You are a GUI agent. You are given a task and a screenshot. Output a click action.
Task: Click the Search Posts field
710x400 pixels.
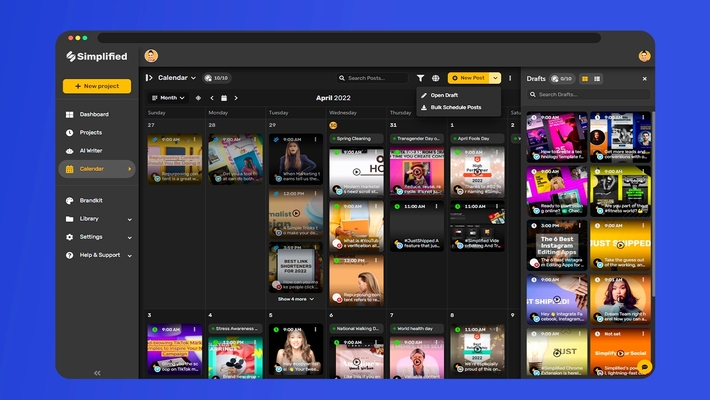click(x=372, y=78)
